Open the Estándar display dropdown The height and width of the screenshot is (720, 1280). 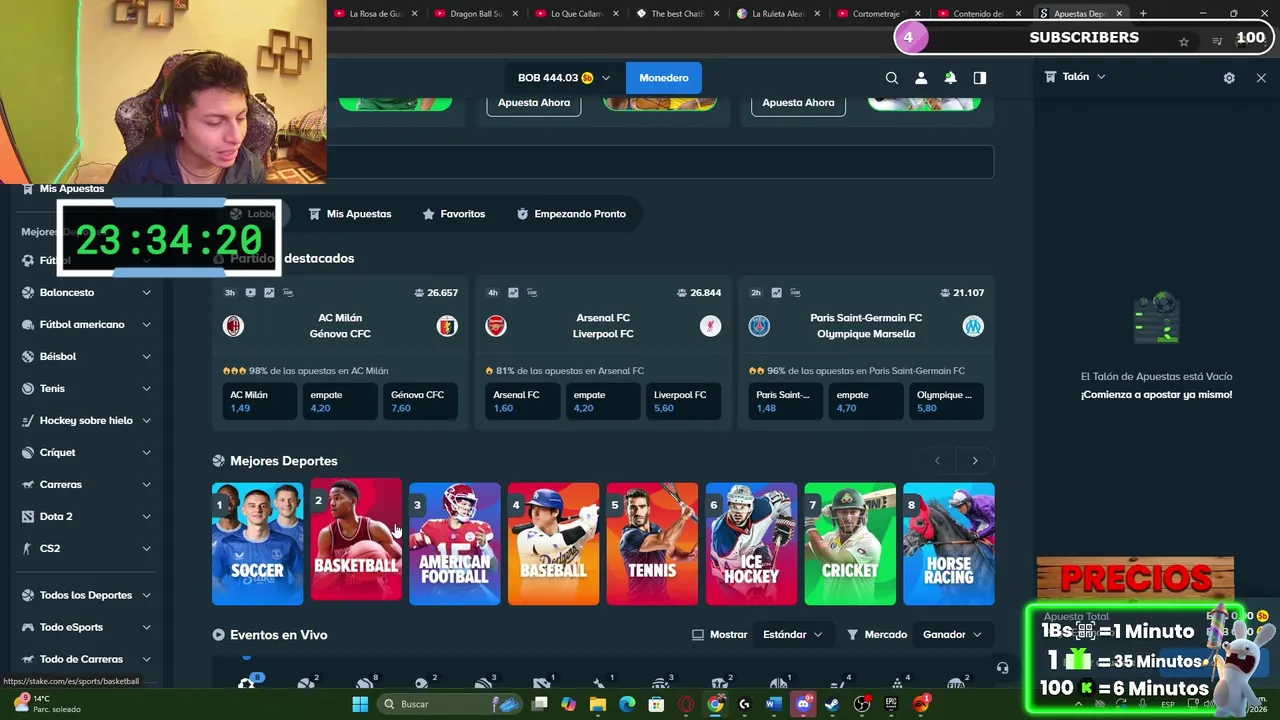(x=792, y=634)
